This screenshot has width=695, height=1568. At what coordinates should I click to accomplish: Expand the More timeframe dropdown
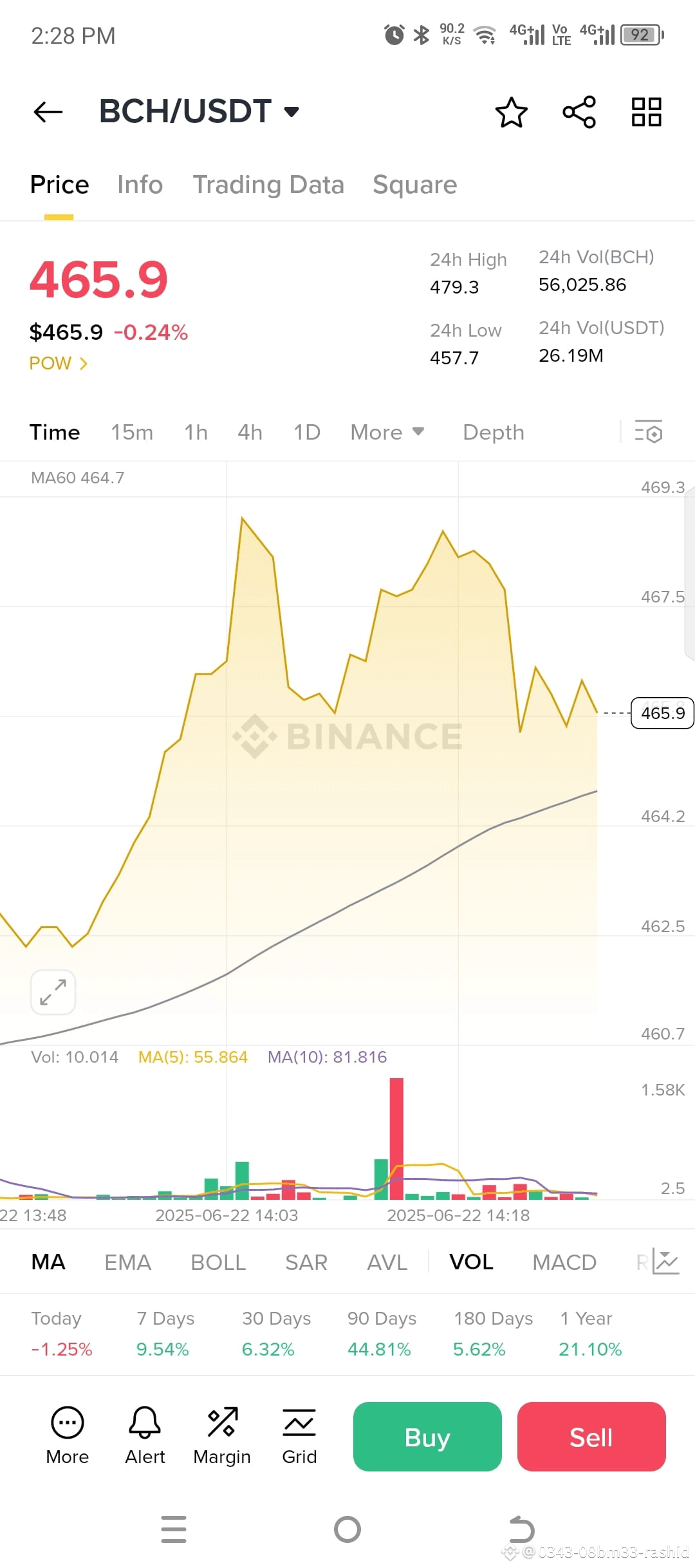tap(387, 432)
